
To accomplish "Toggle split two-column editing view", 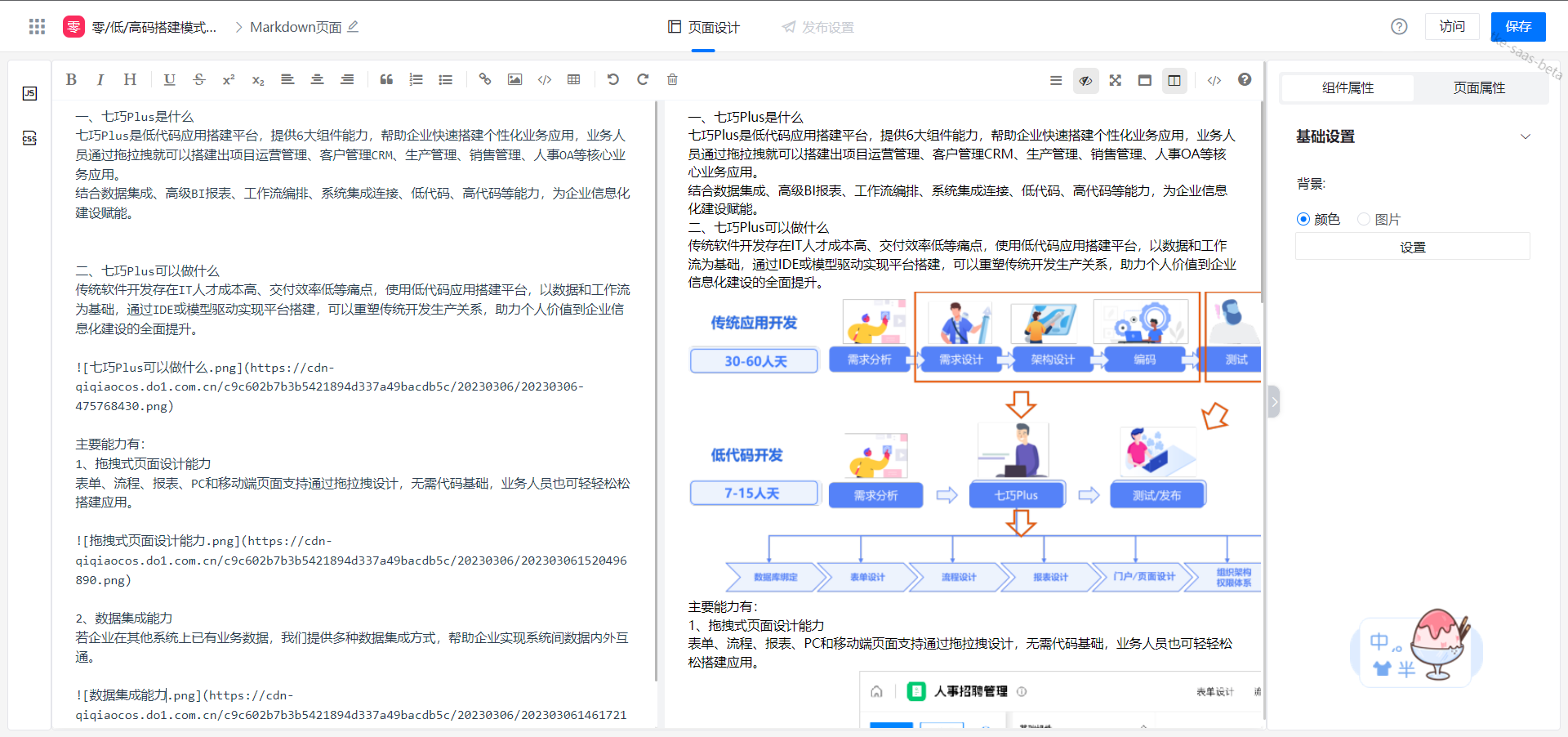I will coord(1174,80).
